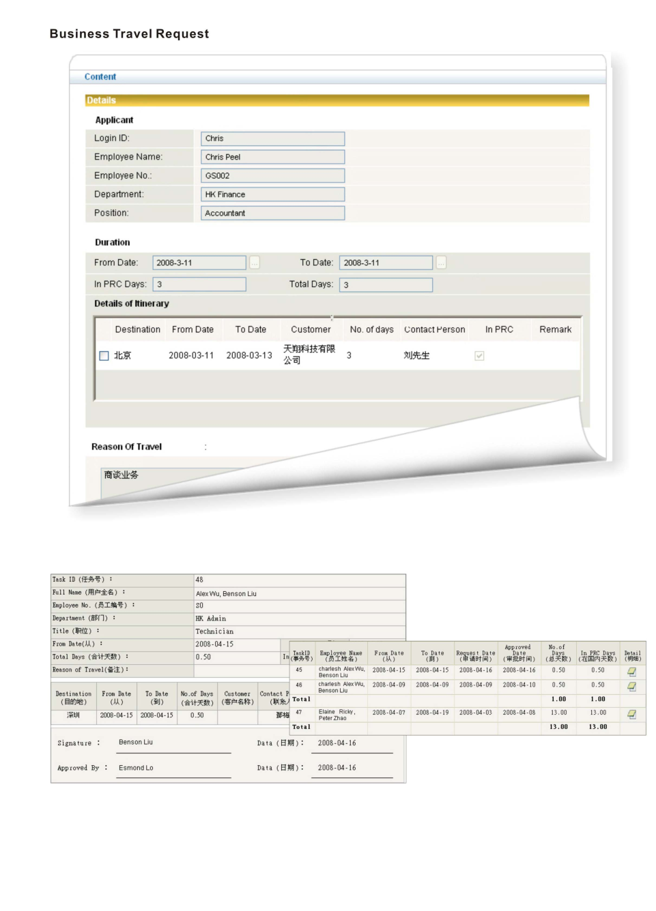Click the Task ID cell 47
Screen dimensions: 656x911
tap(299, 712)
